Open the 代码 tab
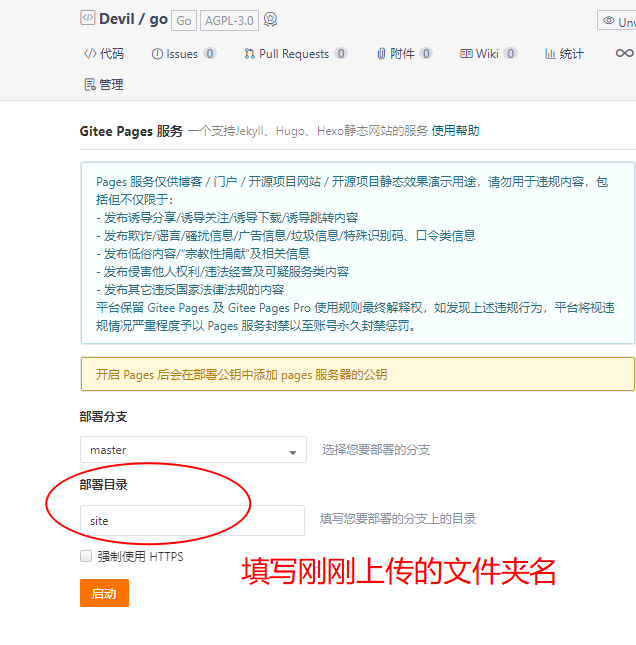This screenshot has width=636, height=645. tap(104, 53)
